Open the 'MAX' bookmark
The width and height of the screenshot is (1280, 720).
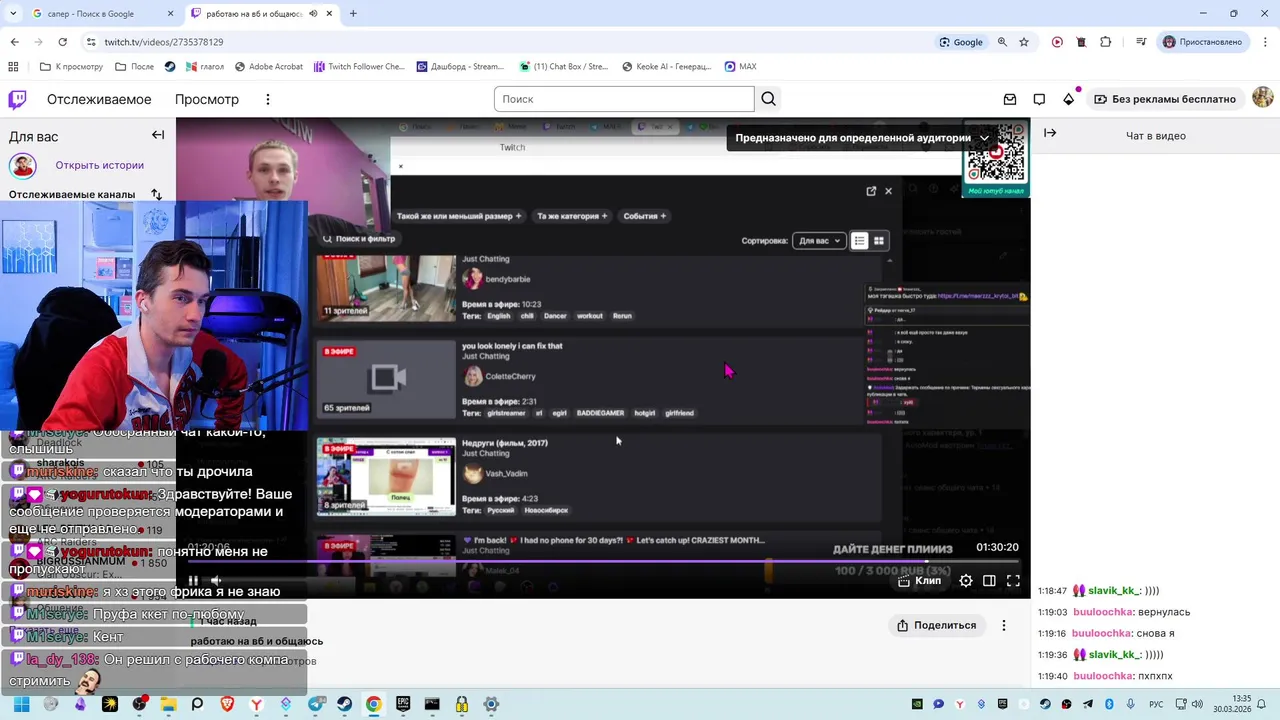click(x=740, y=66)
